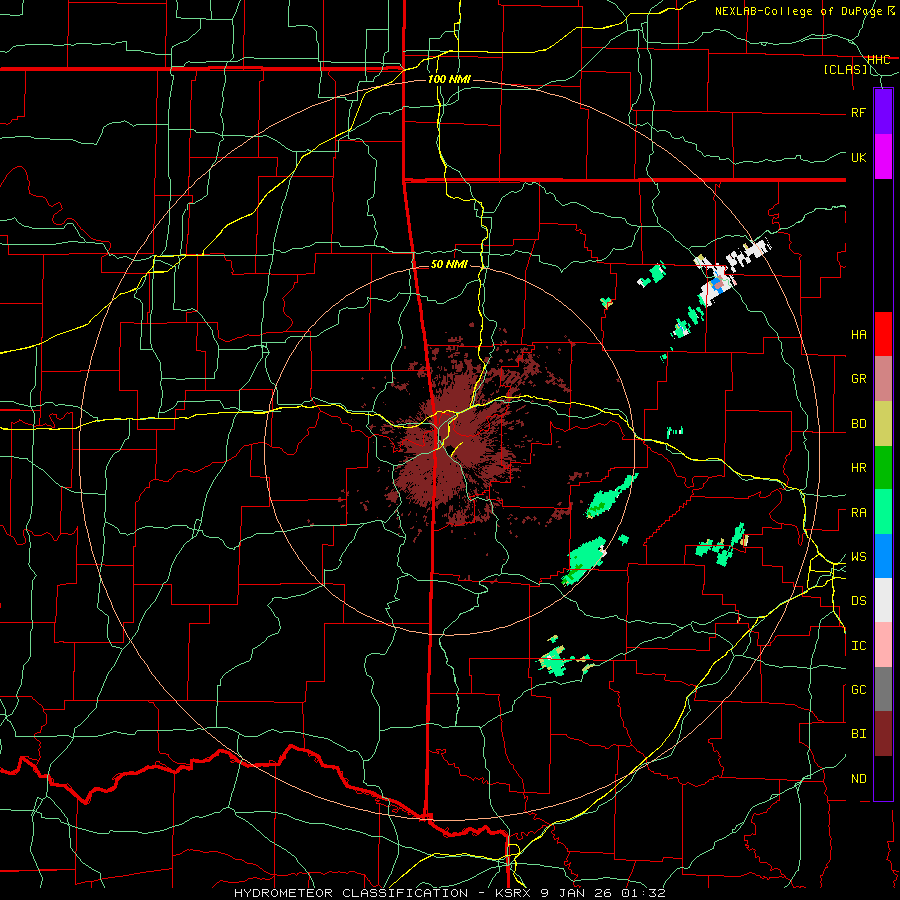Click the UK magenta legend swatch
900x900 pixels.
pyautogui.click(x=883, y=157)
